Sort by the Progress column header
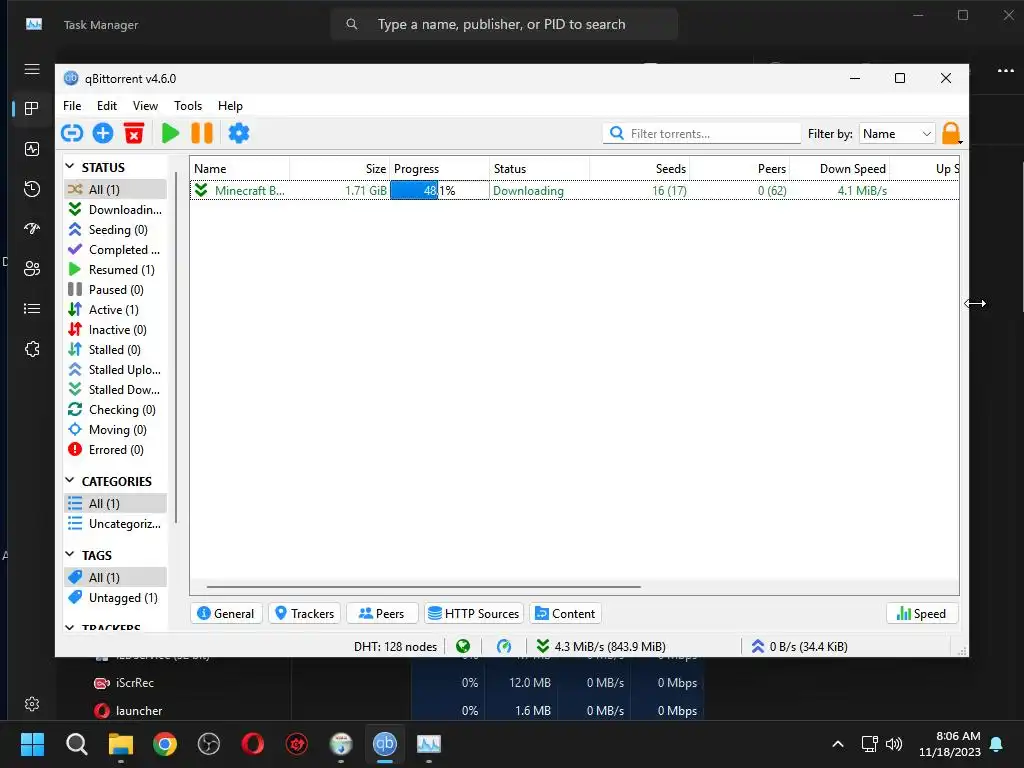Screen dimensions: 1024x768 [x=440, y=168]
